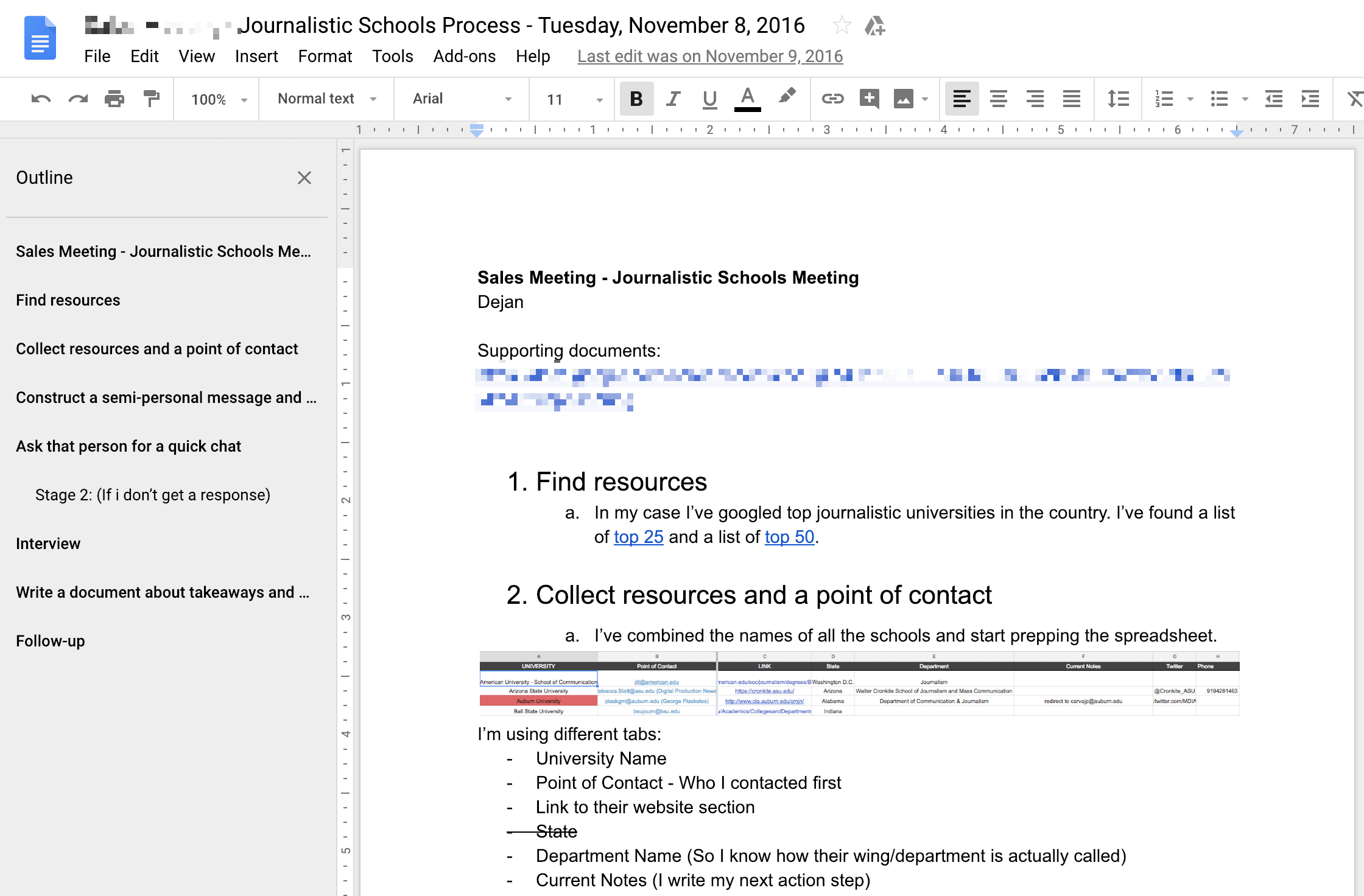
Task: Select Sales Meeting outline heading
Action: [163, 251]
